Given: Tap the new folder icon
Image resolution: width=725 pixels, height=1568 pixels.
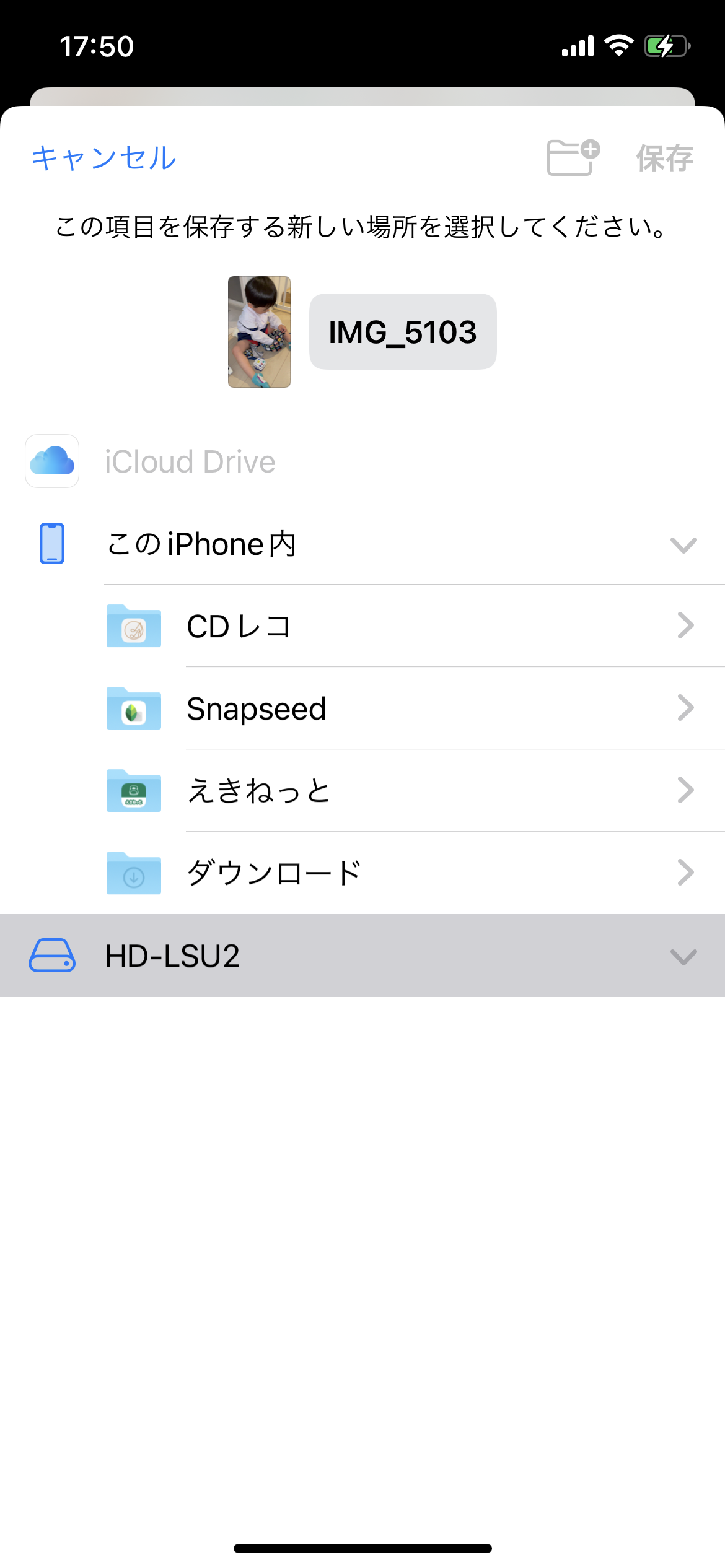Looking at the screenshot, I should 573,158.
